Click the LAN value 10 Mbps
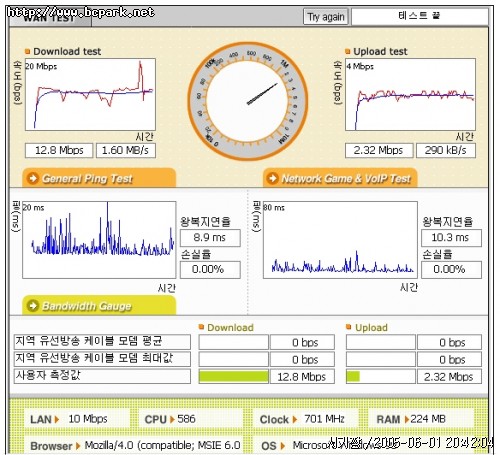Viewport: 500px width, 455px height. [x=88, y=419]
